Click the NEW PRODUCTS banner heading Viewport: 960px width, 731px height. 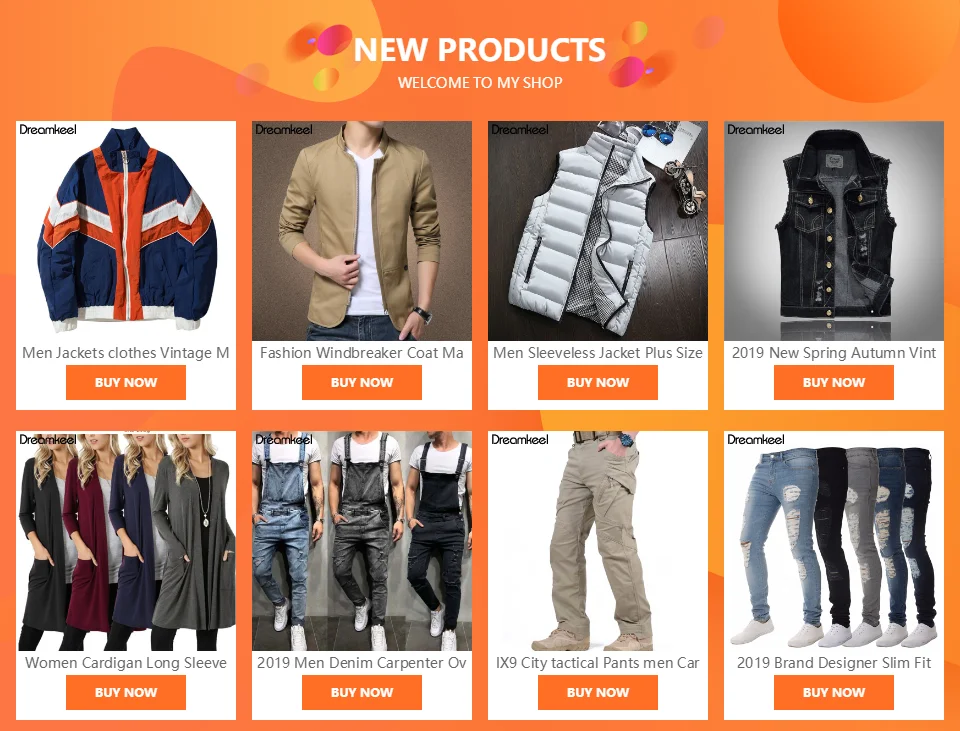tap(479, 50)
